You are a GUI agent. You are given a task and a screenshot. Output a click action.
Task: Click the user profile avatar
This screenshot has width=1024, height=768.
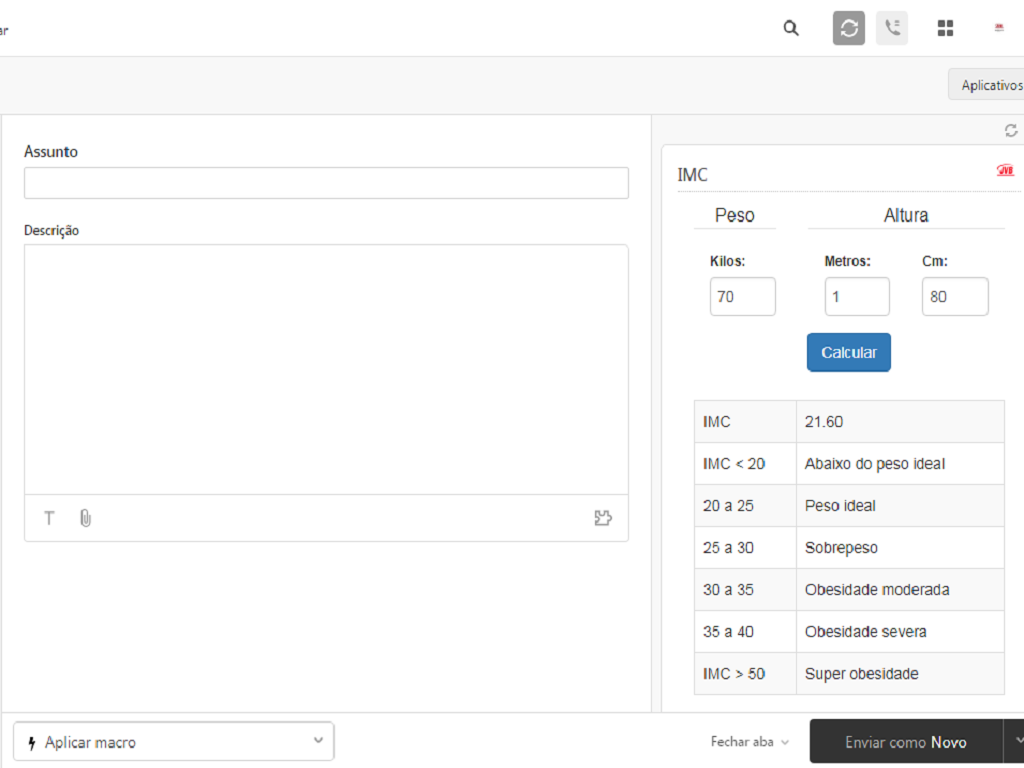click(998, 28)
